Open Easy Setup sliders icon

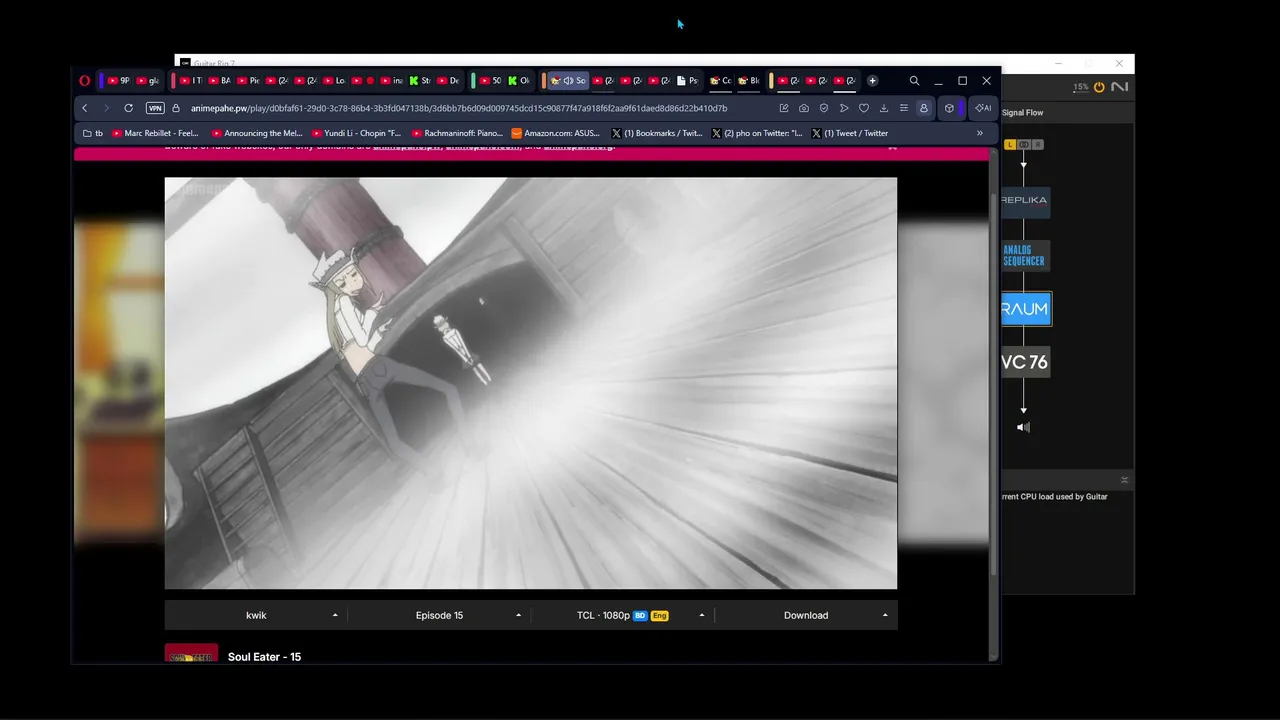[904, 108]
